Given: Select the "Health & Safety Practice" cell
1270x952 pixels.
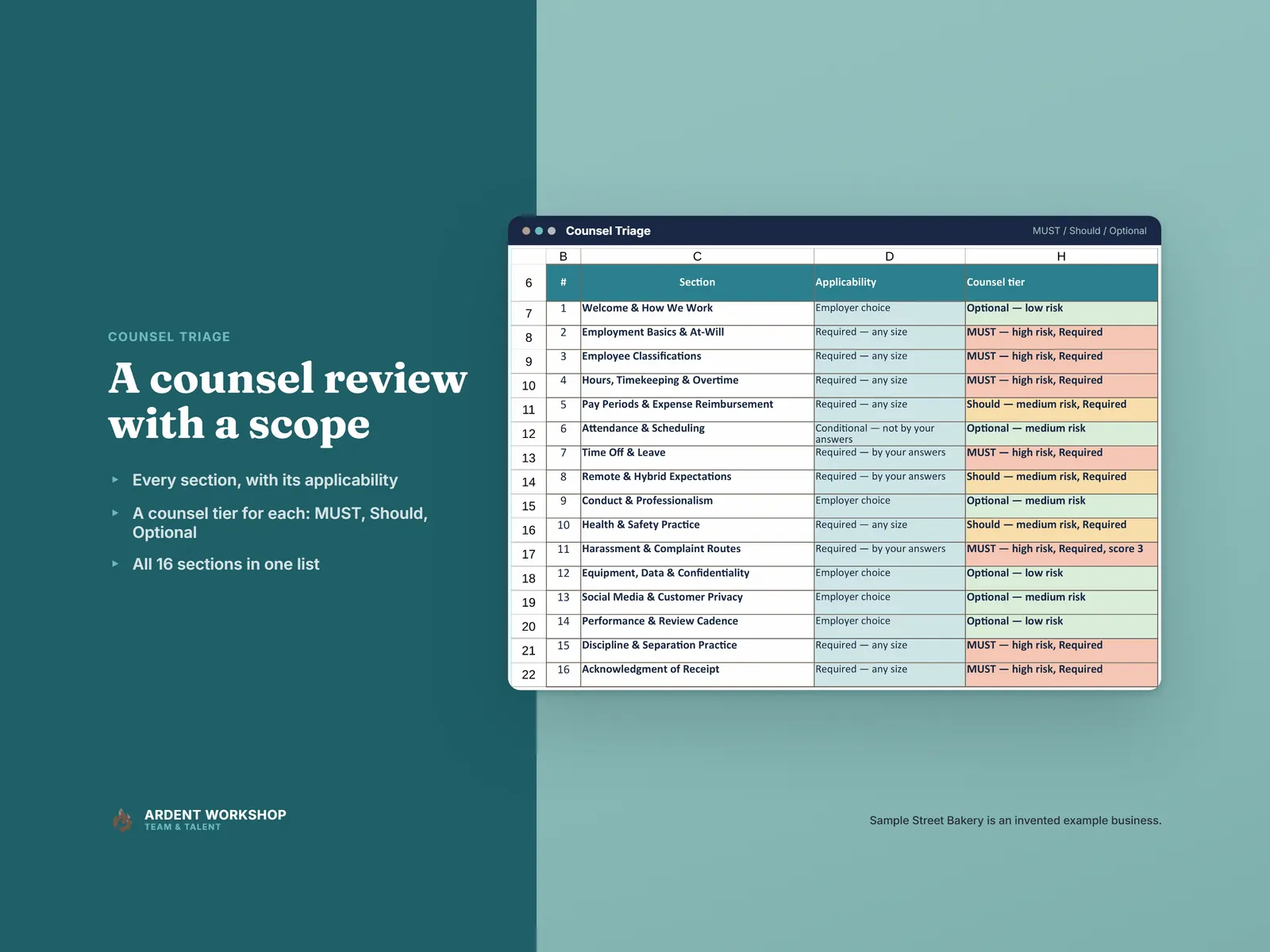Looking at the screenshot, I should pos(697,530).
